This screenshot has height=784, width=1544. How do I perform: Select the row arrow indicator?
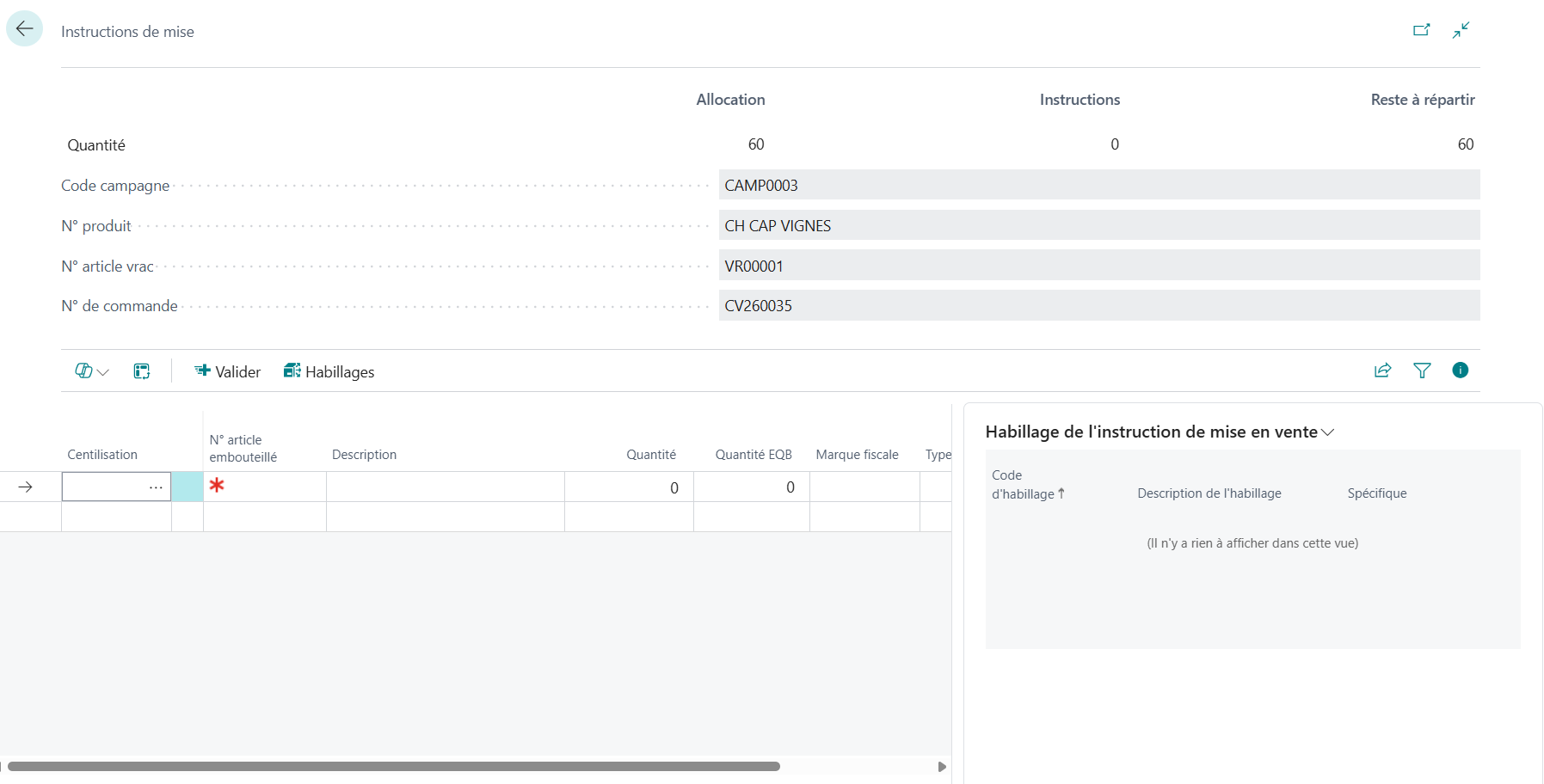click(x=26, y=487)
